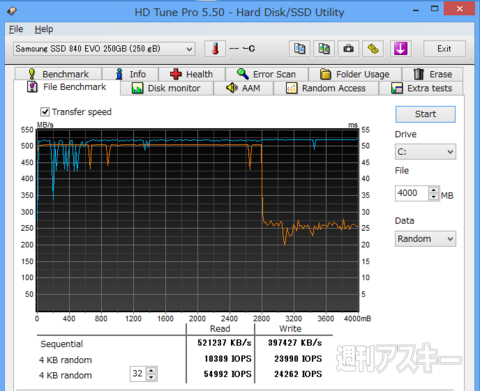Click the 23990 IOPS write value
This screenshot has width=480, height=391.
click(298, 359)
